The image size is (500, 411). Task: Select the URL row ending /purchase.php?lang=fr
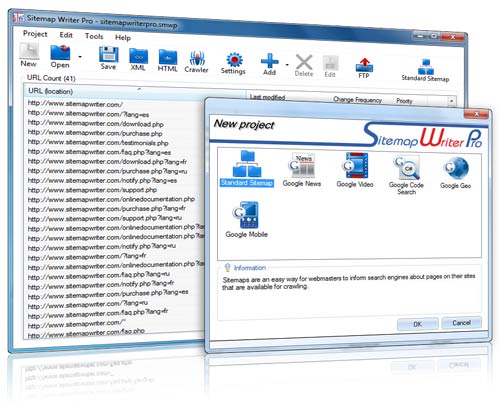pos(107,209)
